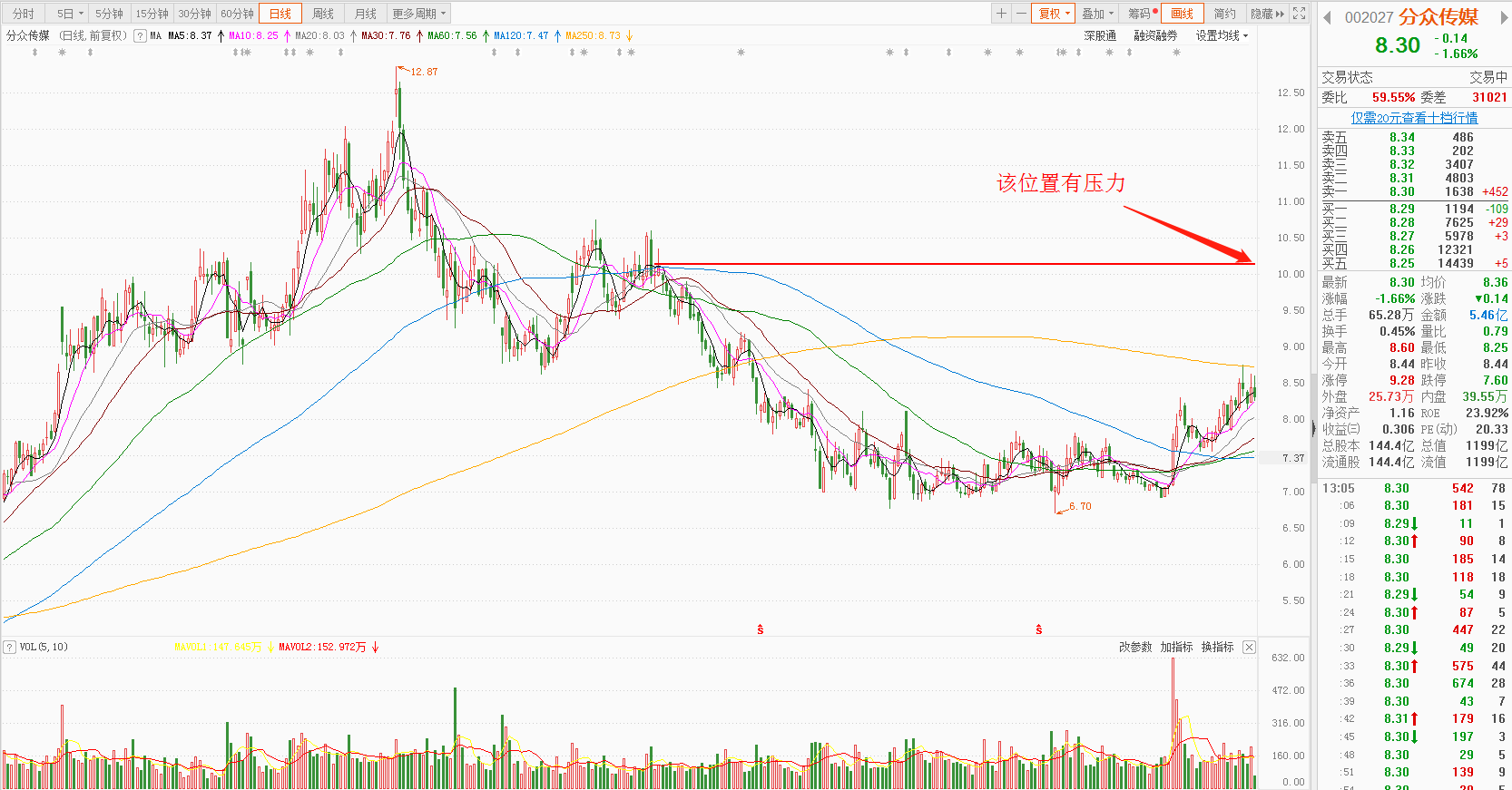Image resolution: width=1512 pixels, height=790 pixels.
Task: Expand the 隐藏 hide panel button
Action: tap(1267, 14)
